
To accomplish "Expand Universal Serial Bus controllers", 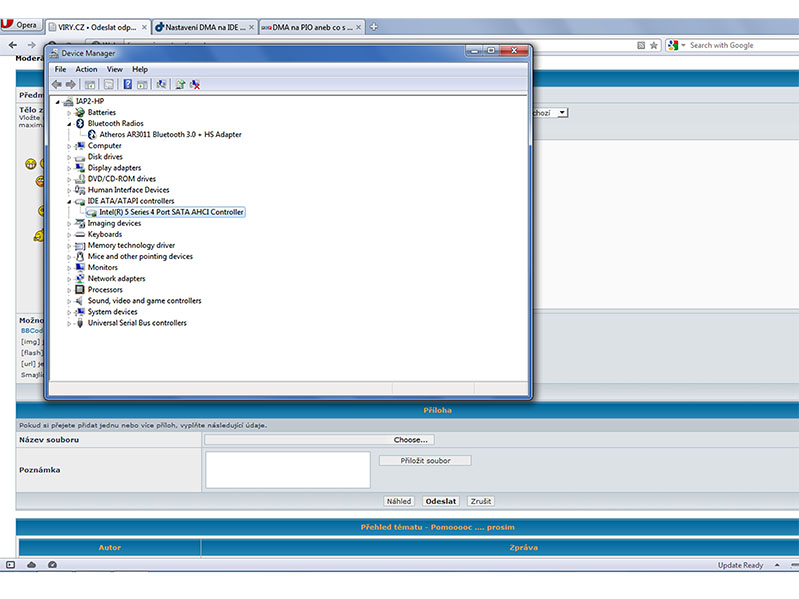I will click(x=69, y=323).
